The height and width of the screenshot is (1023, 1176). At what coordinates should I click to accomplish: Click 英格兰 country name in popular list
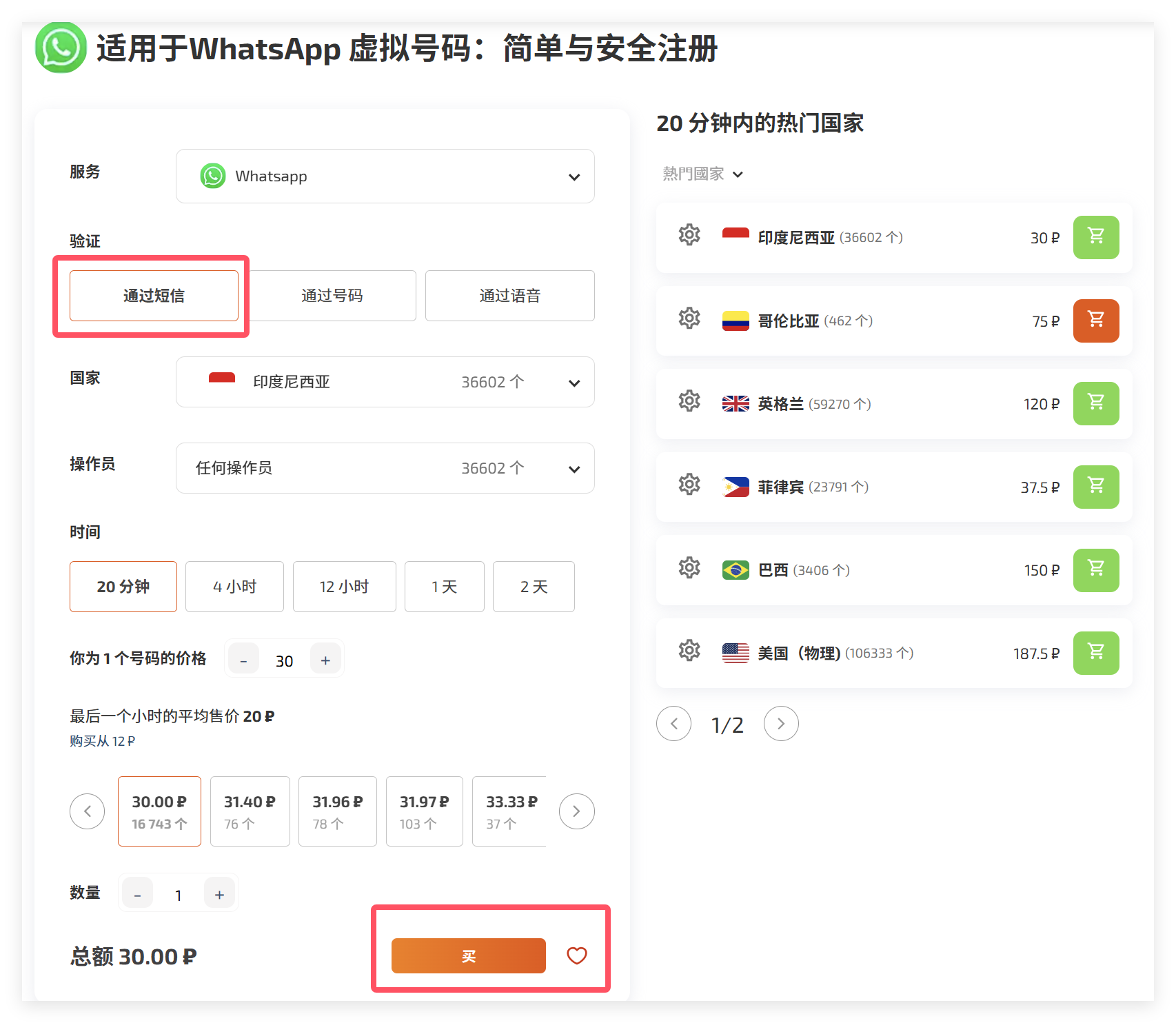pyautogui.click(x=781, y=404)
